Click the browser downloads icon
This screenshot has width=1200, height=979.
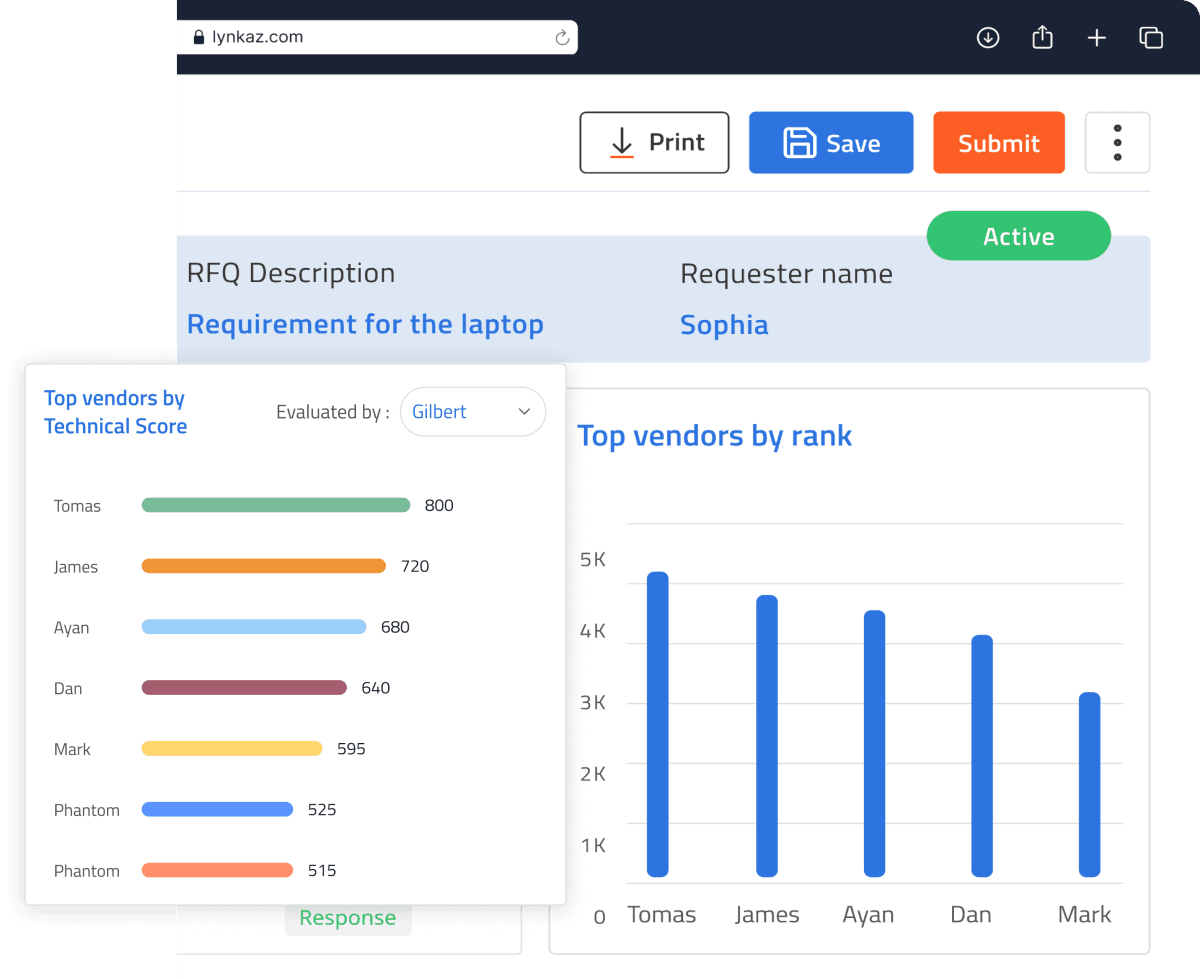(x=988, y=38)
